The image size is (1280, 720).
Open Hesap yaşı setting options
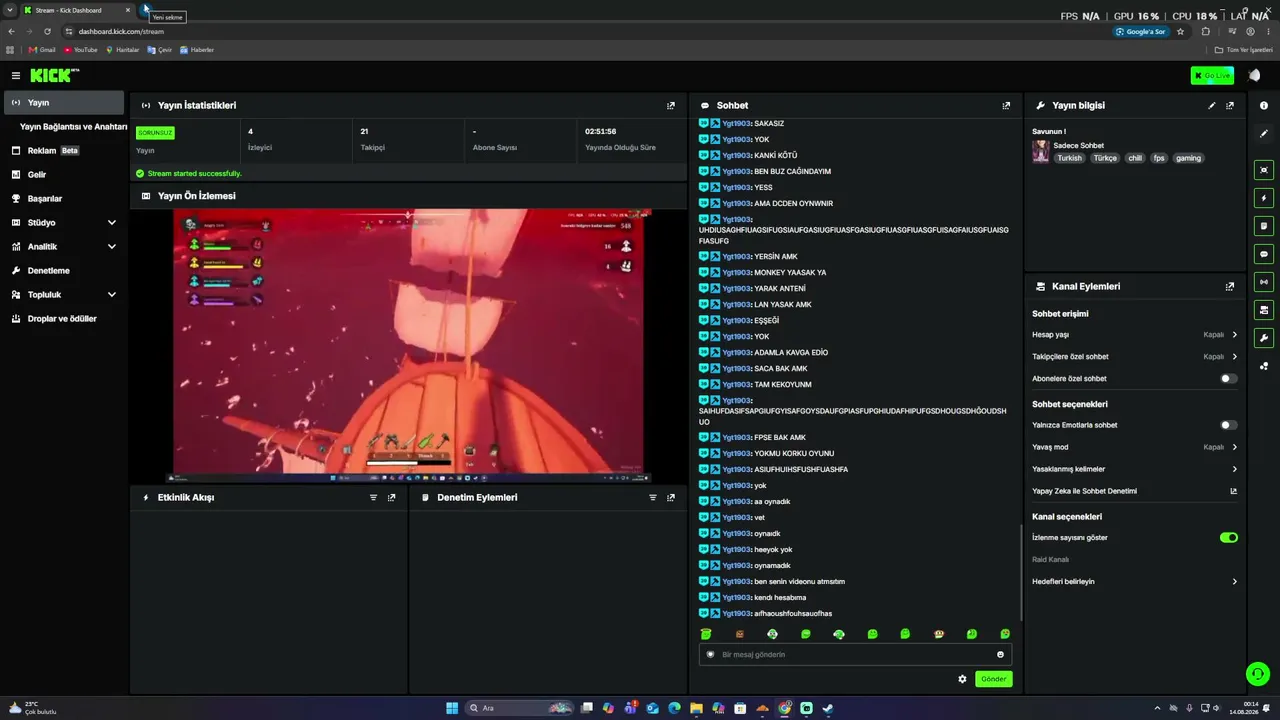click(1135, 335)
